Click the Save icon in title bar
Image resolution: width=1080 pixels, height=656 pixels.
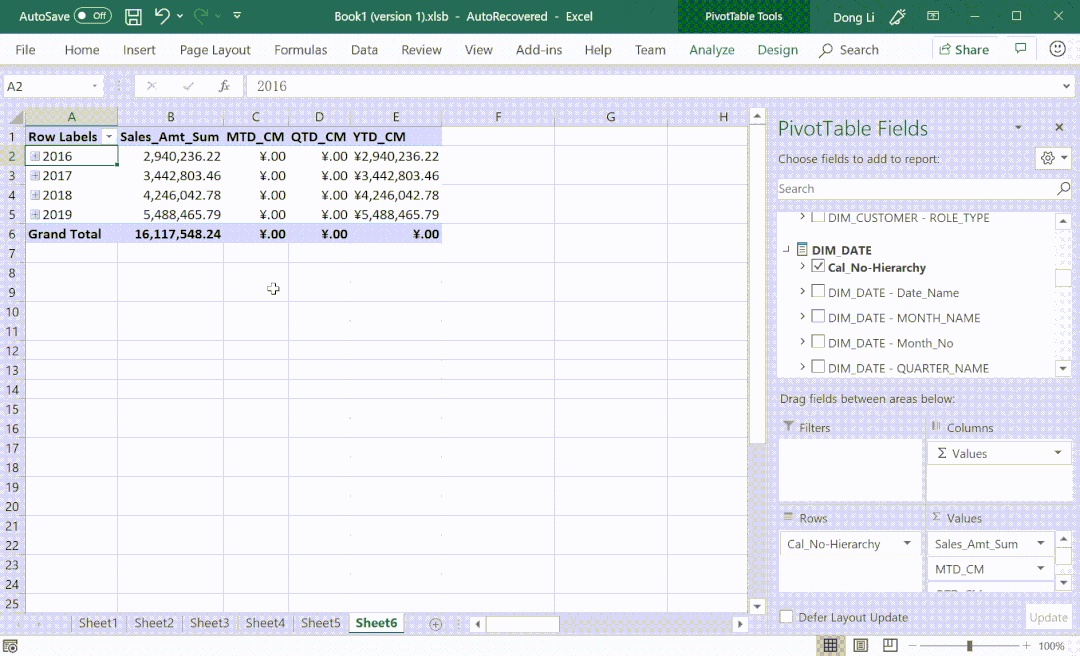tap(133, 17)
